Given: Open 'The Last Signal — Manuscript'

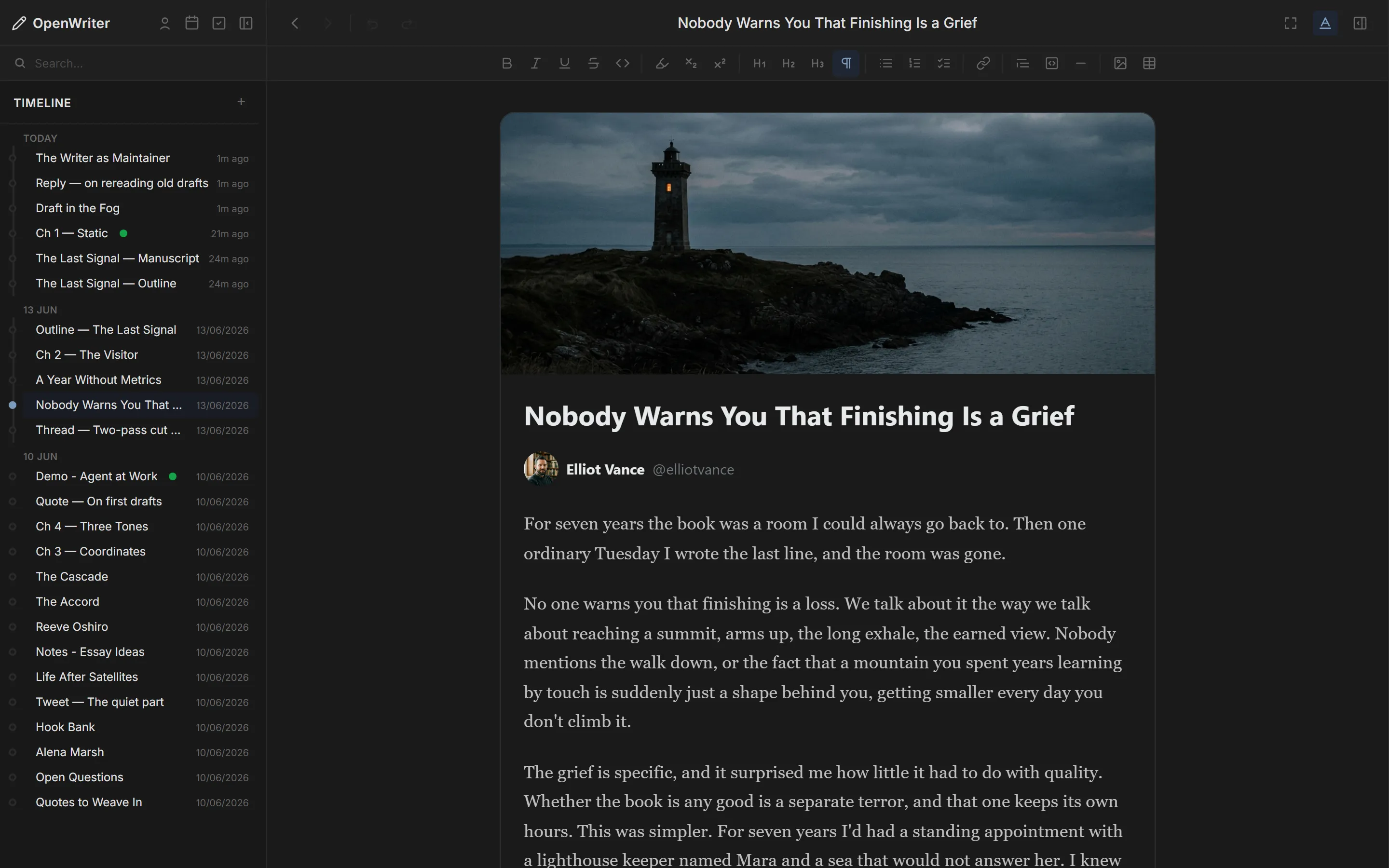Looking at the screenshot, I should click(x=140, y=258).
